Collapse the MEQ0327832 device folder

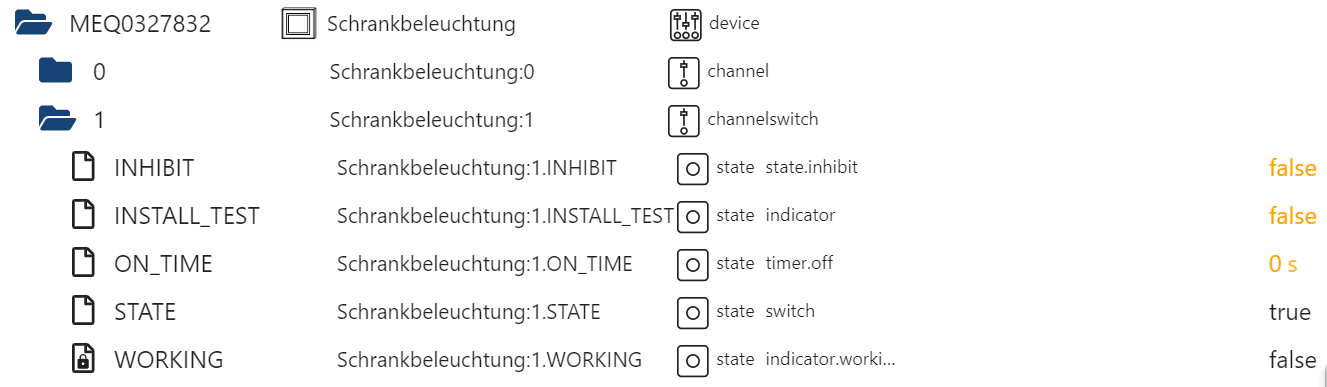pos(33,24)
